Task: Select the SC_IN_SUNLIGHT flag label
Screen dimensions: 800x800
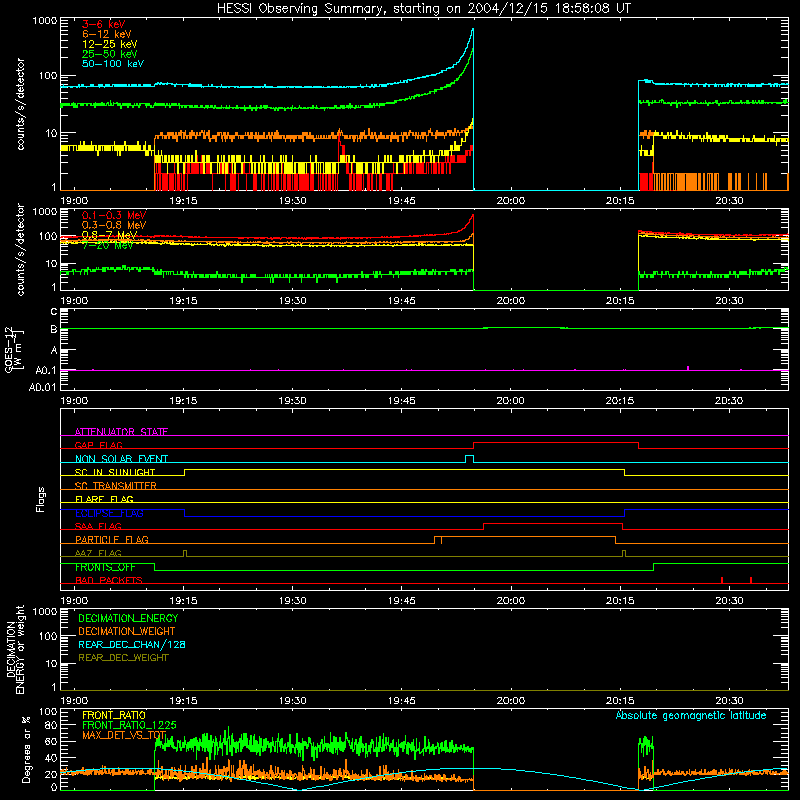Action: 115,472
